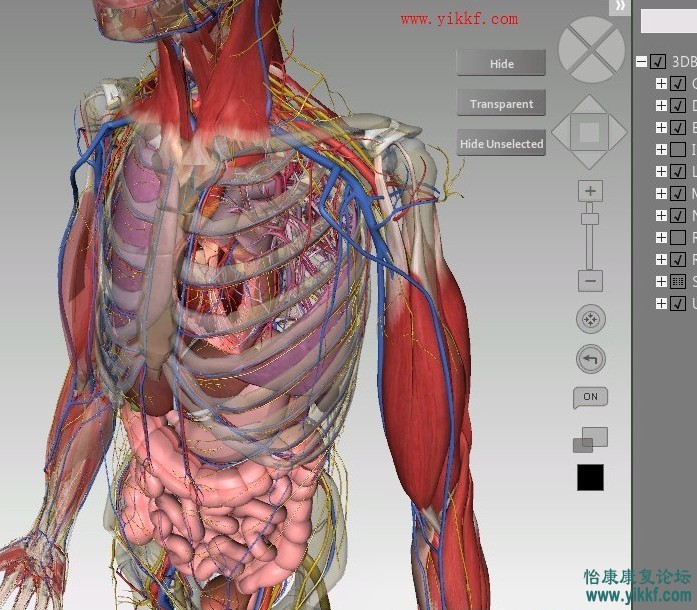Check the empty checkbox on the fourth tree row
The image size is (697, 610).
tap(678, 150)
